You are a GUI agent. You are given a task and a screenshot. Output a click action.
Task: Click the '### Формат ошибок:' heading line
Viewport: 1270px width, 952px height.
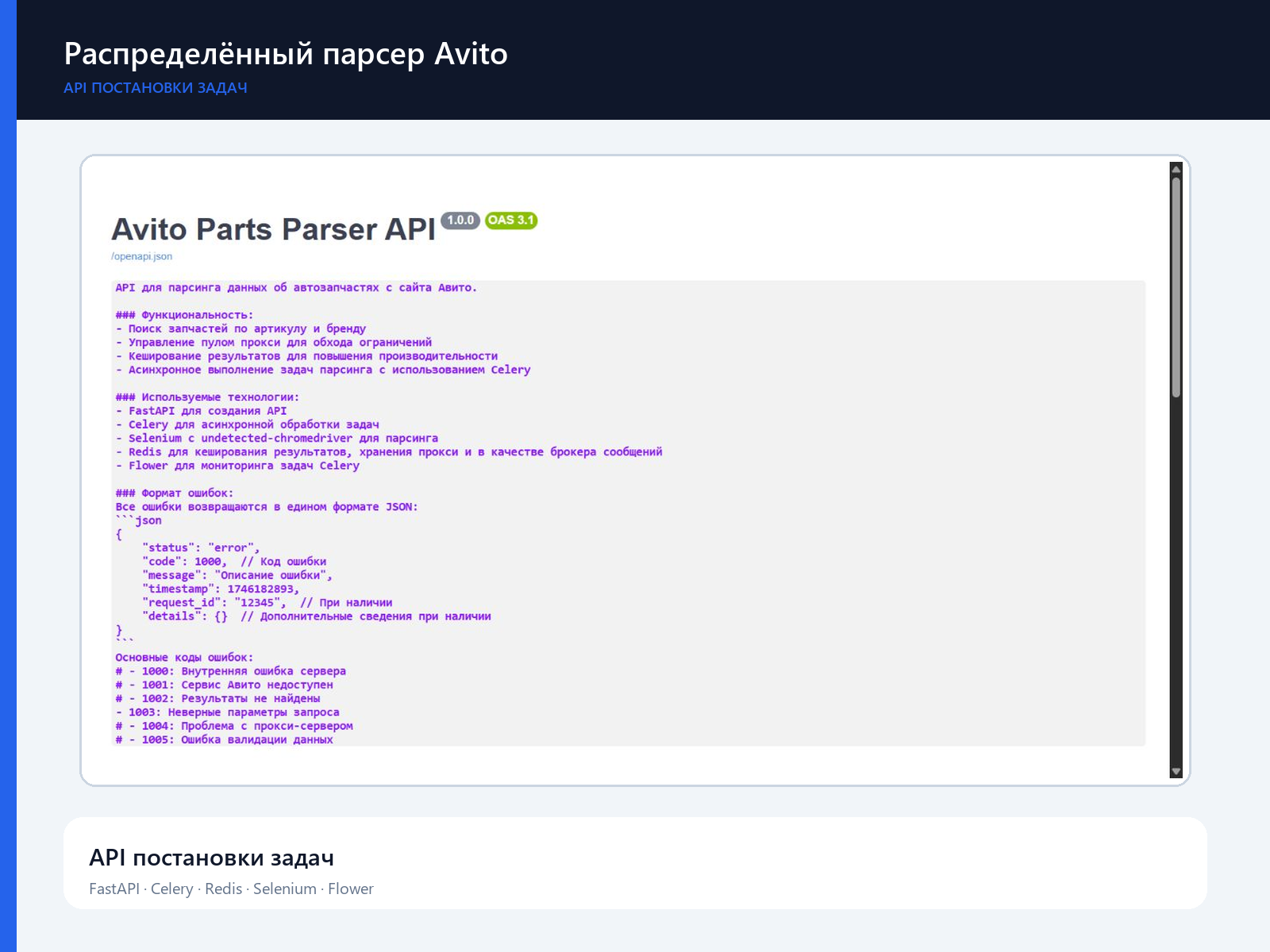point(175,493)
